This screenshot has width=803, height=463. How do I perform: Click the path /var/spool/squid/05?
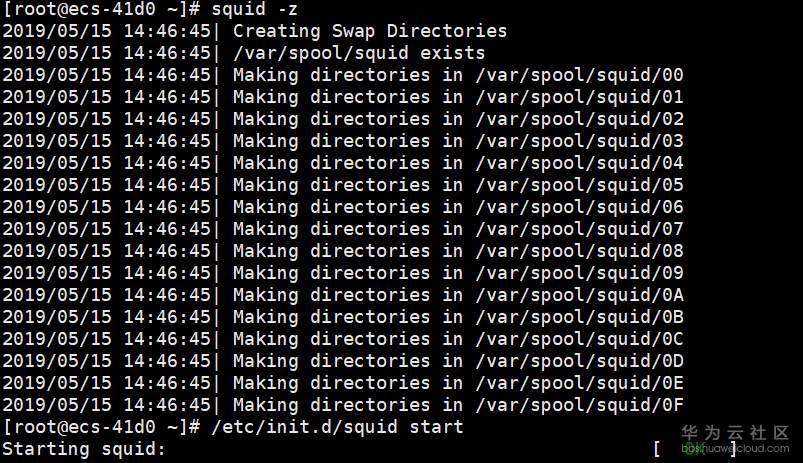pos(579,185)
